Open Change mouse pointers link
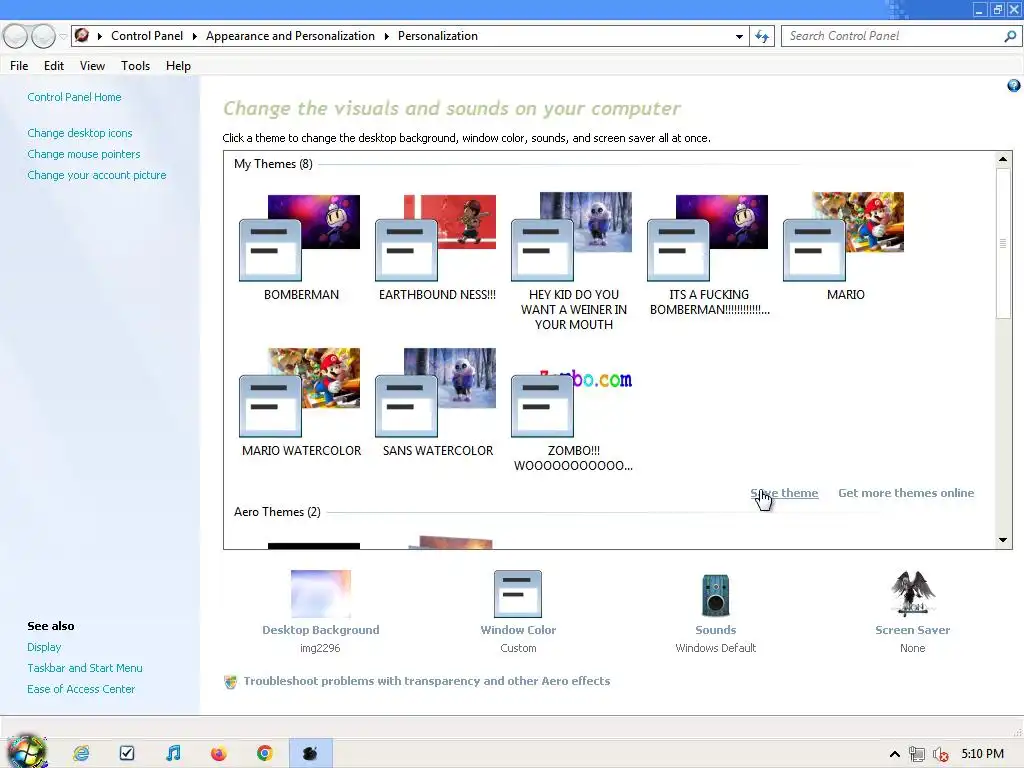This screenshot has height=768, width=1024. (x=84, y=153)
